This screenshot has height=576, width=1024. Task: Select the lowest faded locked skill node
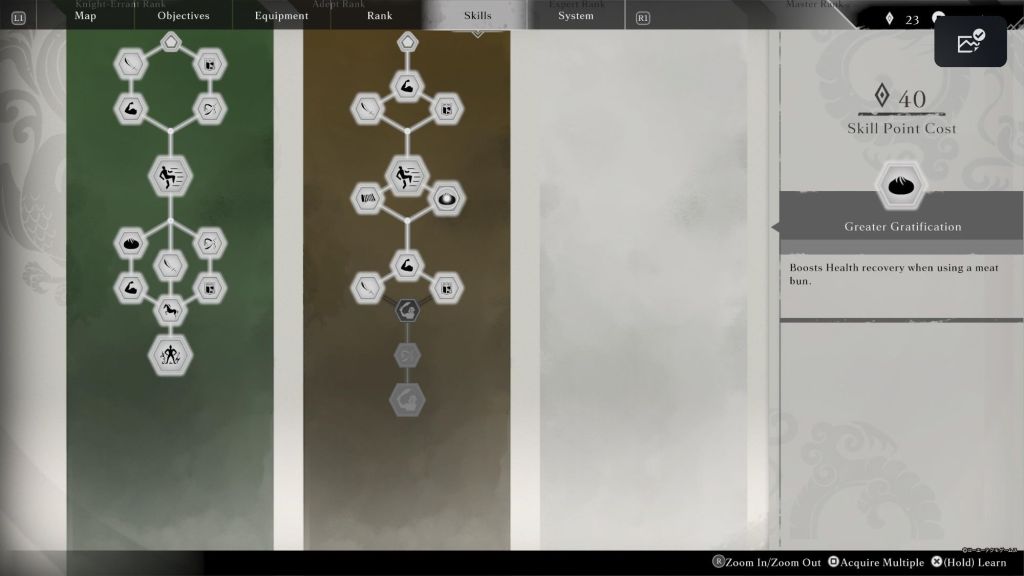pyautogui.click(x=406, y=398)
